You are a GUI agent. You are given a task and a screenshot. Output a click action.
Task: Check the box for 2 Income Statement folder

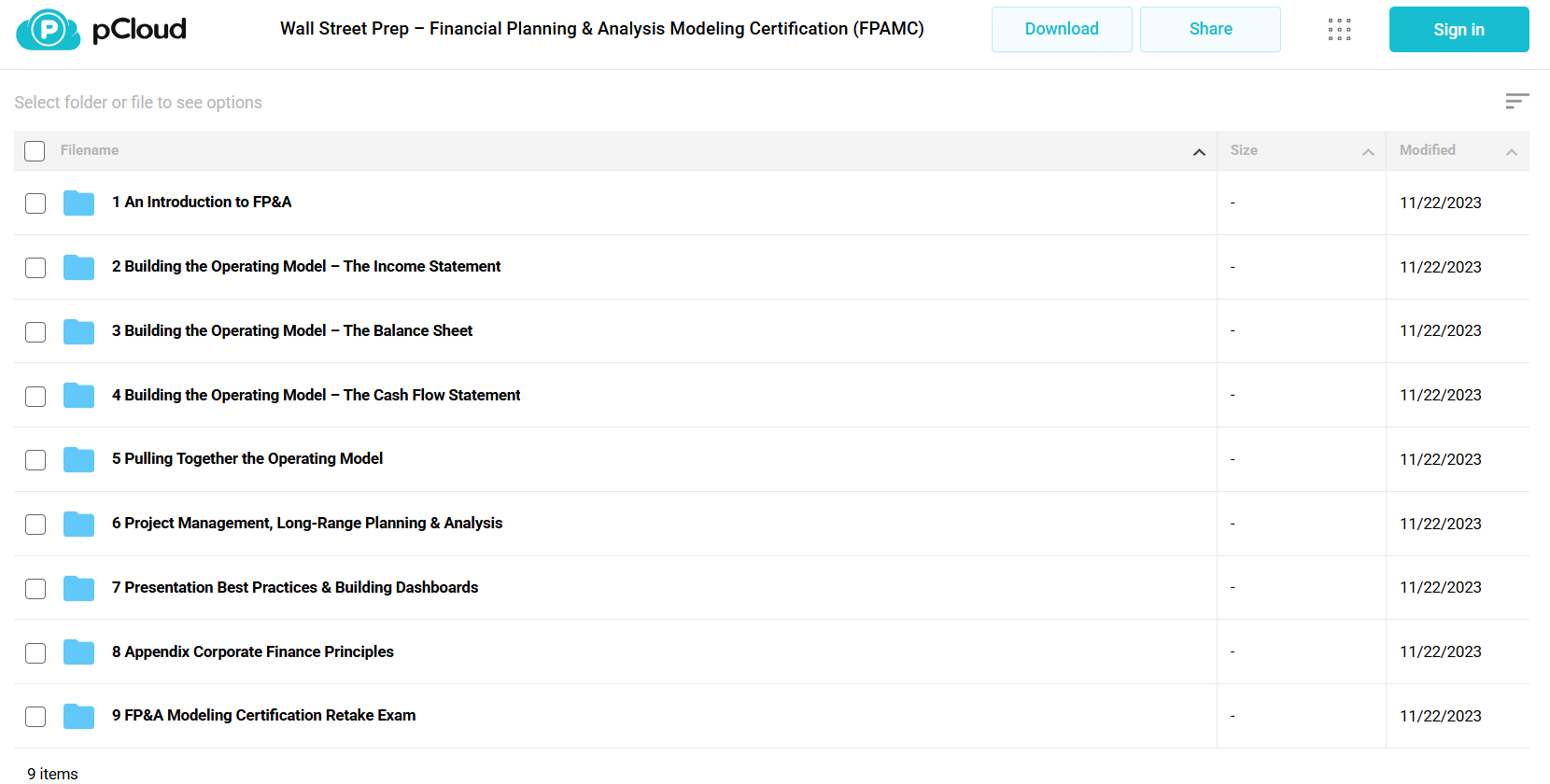35,268
